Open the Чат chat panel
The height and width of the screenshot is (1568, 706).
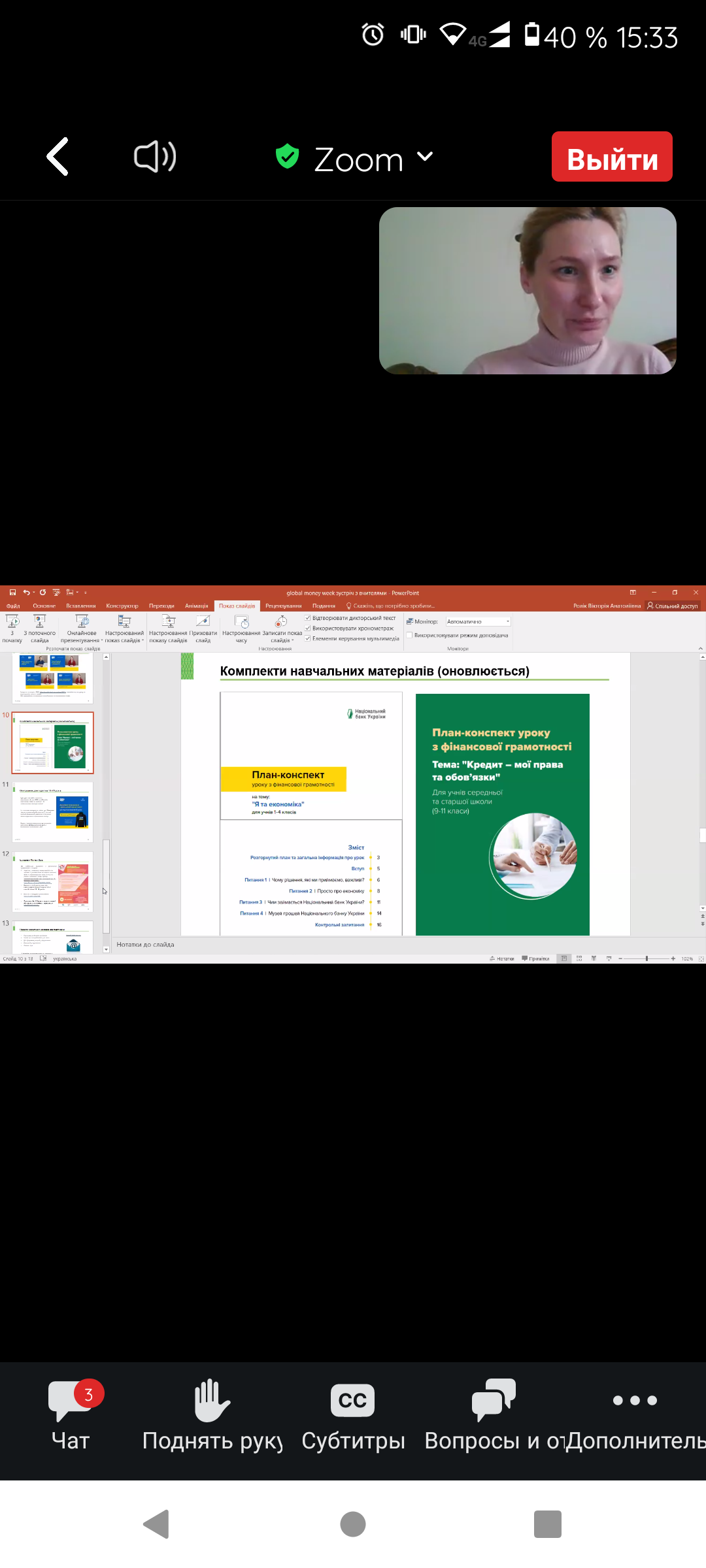pos(71,1413)
